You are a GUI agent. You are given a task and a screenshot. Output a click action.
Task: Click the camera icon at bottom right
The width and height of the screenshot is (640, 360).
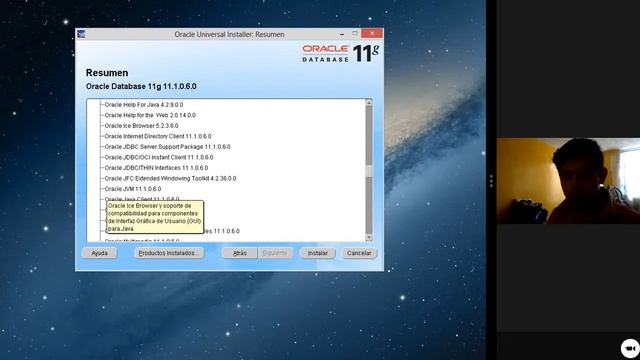click(630, 348)
